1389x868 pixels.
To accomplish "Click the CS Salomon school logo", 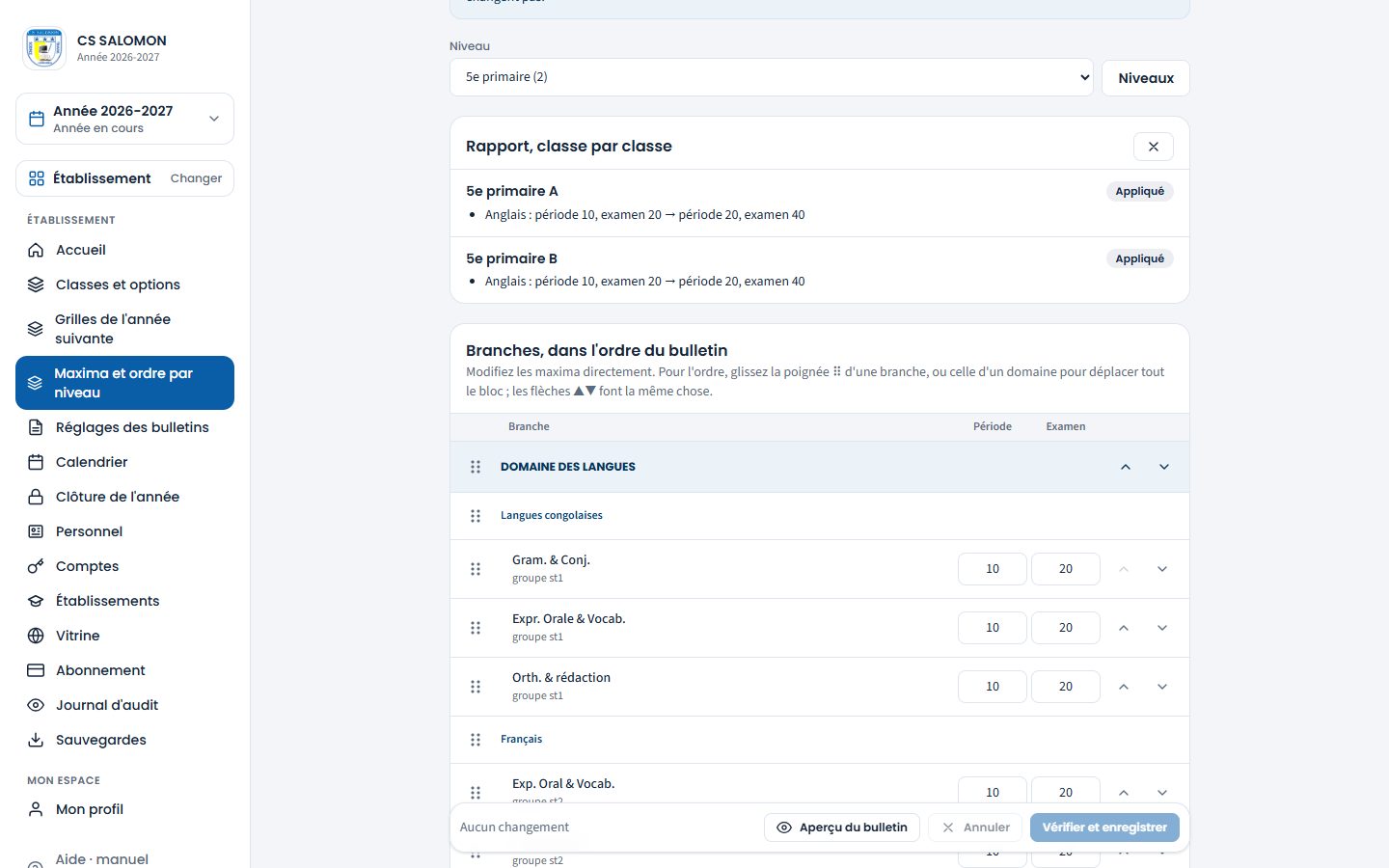I will (x=44, y=48).
